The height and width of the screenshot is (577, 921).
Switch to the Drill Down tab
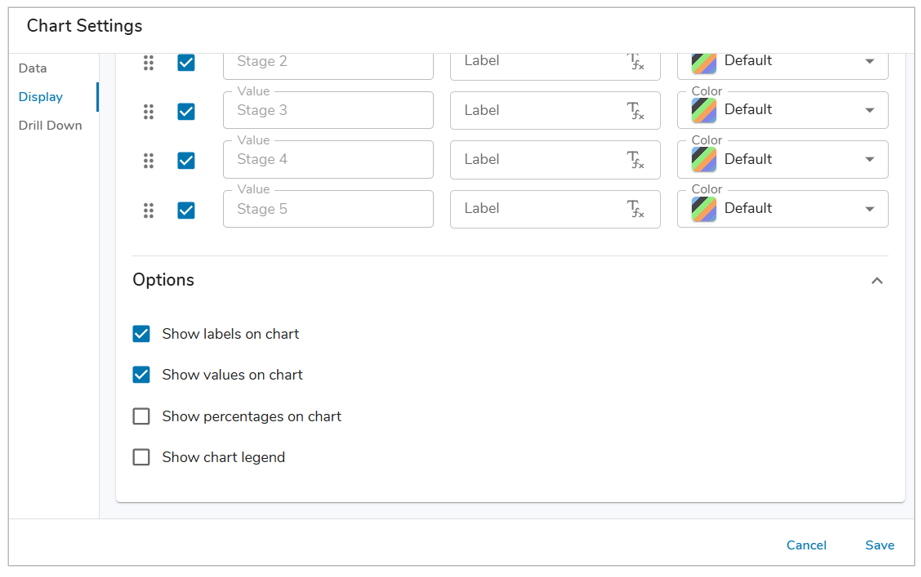click(x=50, y=126)
